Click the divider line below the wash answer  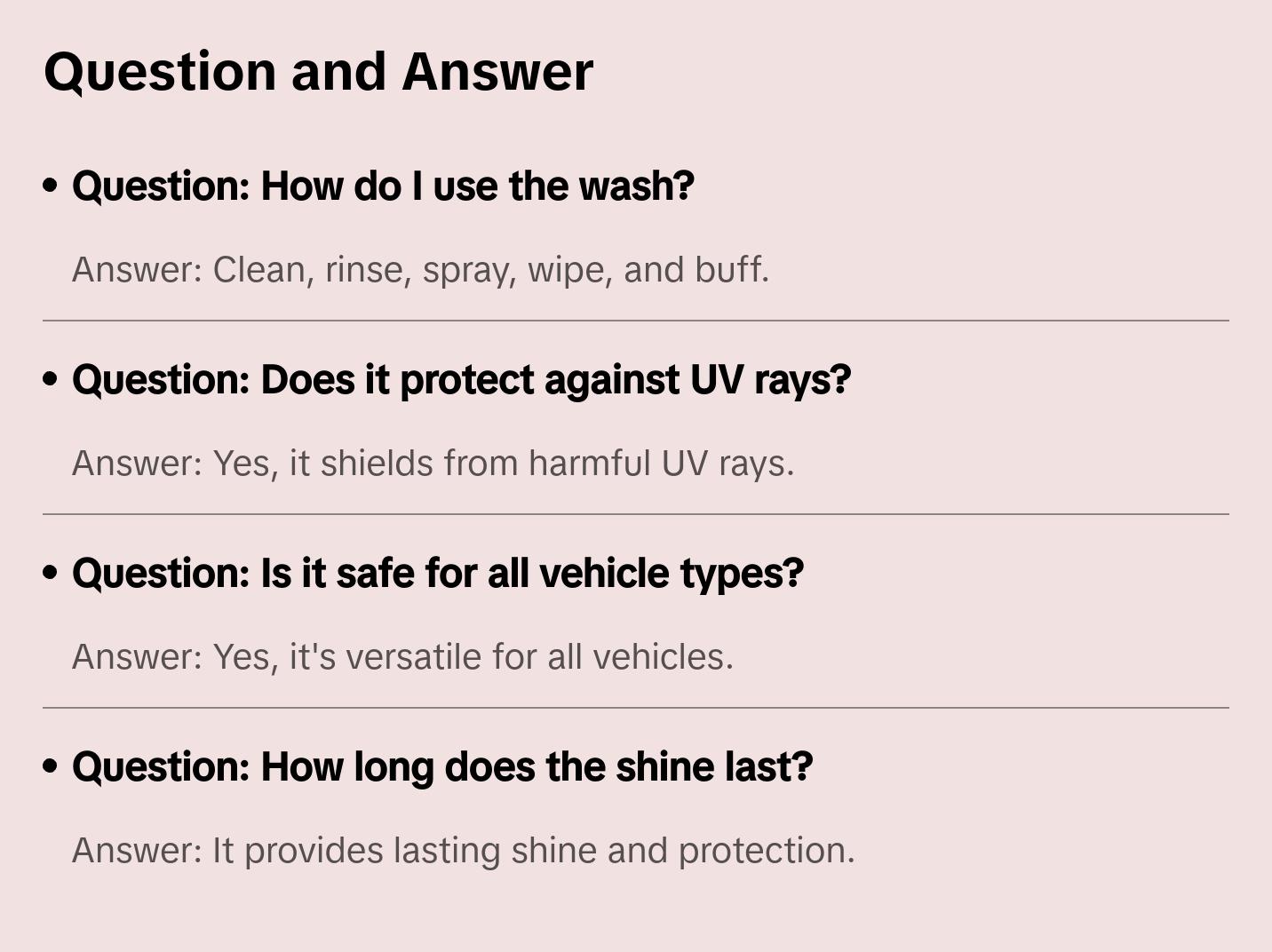tap(636, 321)
